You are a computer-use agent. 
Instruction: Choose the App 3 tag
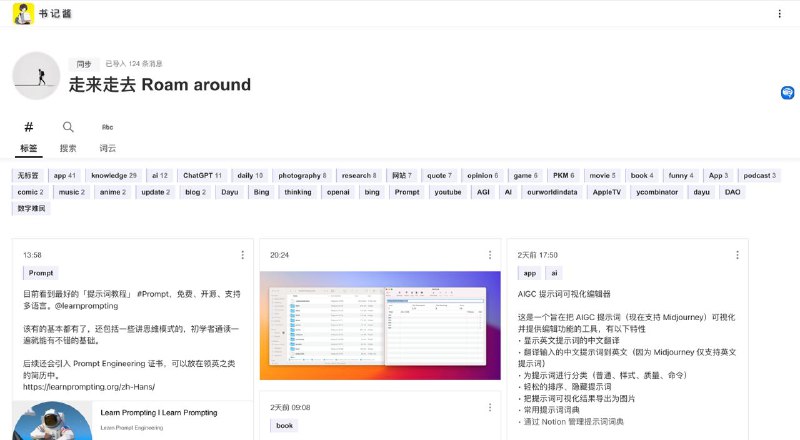coord(718,176)
